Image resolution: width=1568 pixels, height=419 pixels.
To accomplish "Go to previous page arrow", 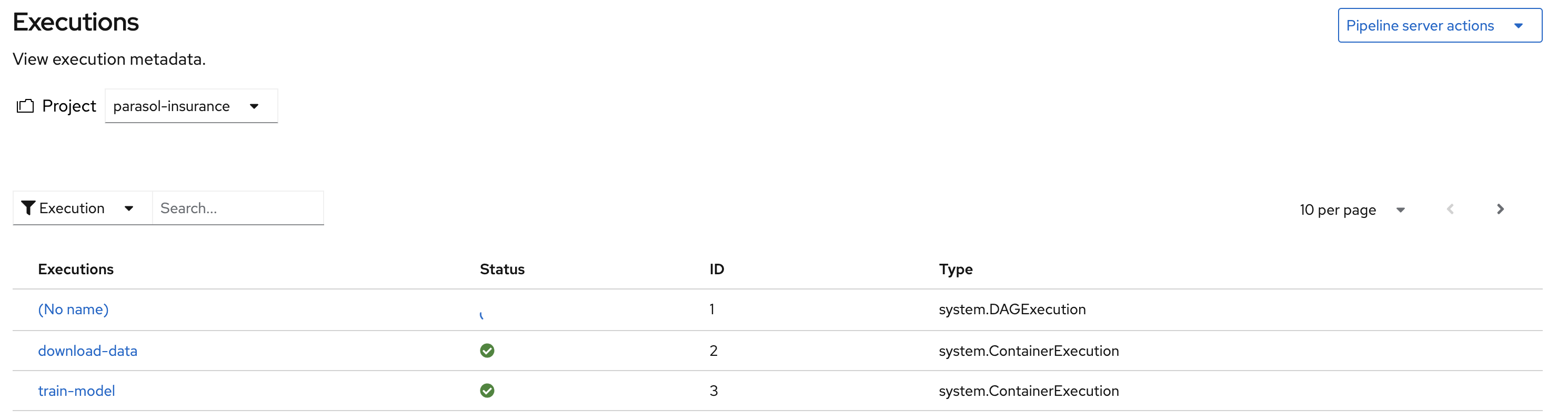I will (1451, 209).
